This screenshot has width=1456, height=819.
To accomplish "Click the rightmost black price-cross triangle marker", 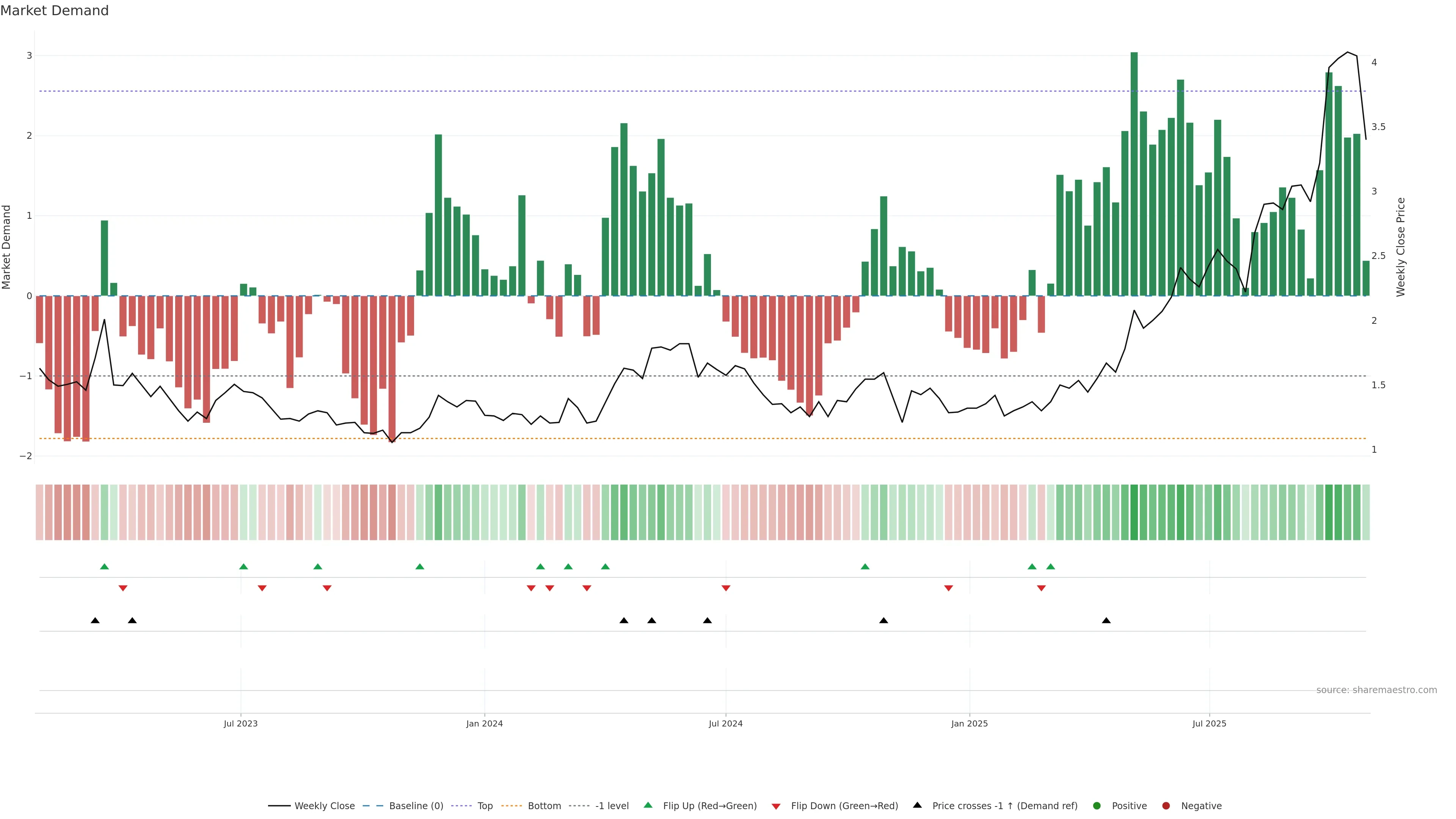I will pos(1106,621).
